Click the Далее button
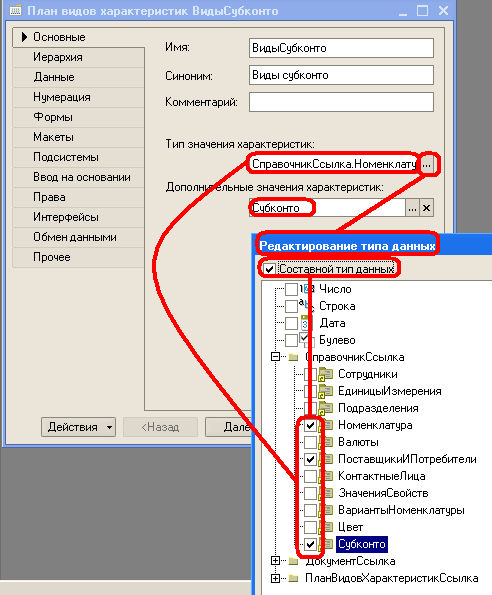 [229, 427]
